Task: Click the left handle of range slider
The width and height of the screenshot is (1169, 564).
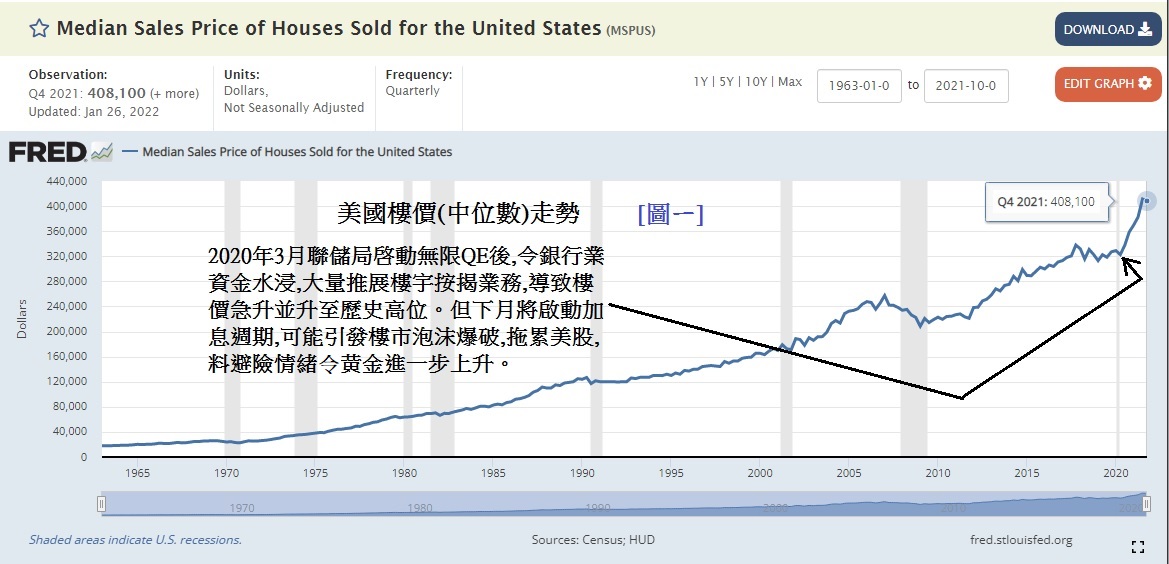Action: tap(101, 505)
